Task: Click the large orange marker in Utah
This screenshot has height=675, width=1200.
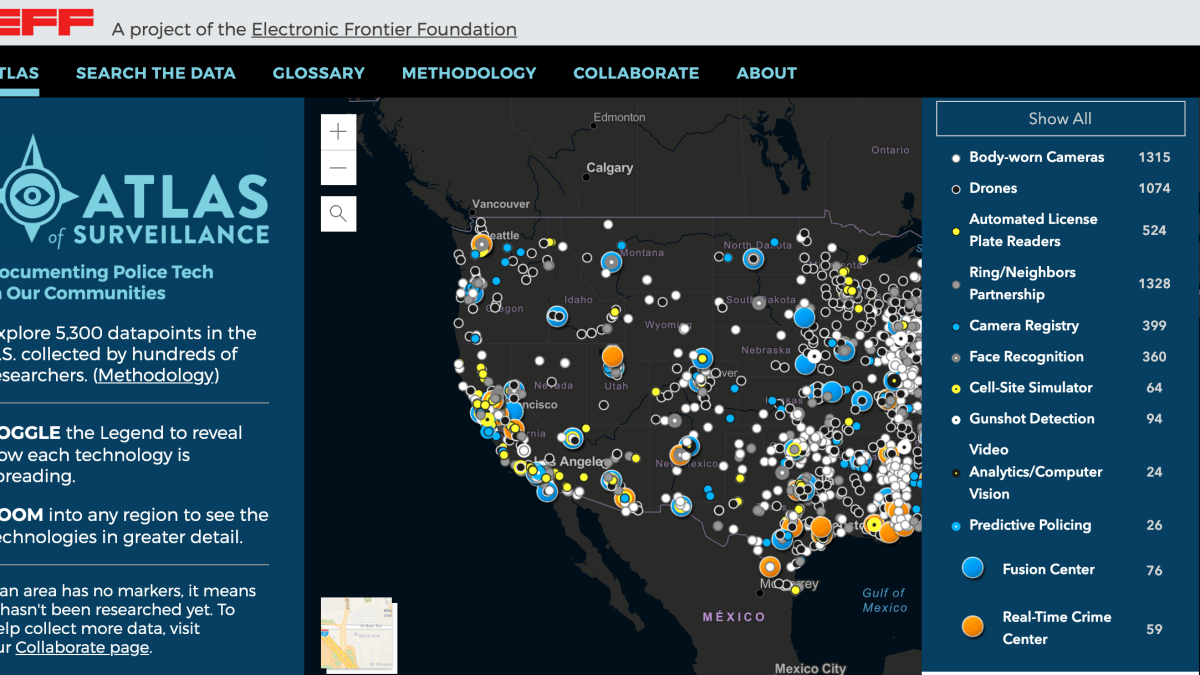Action: click(613, 355)
